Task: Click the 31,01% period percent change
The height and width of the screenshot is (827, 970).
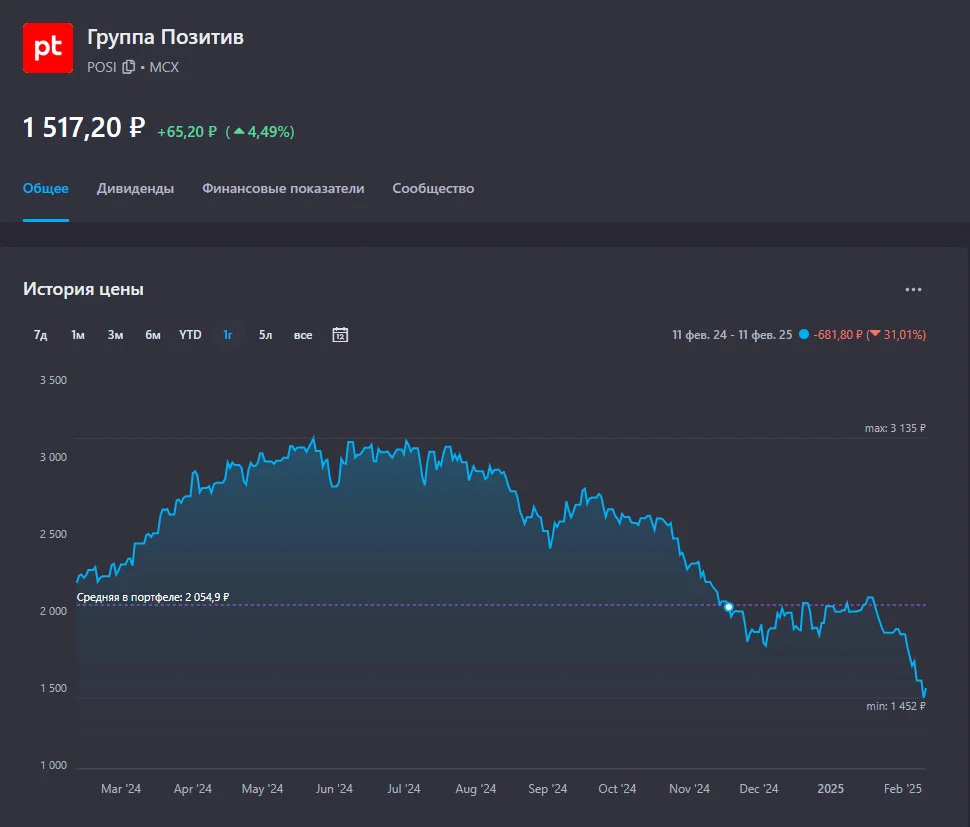Action: point(898,335)
